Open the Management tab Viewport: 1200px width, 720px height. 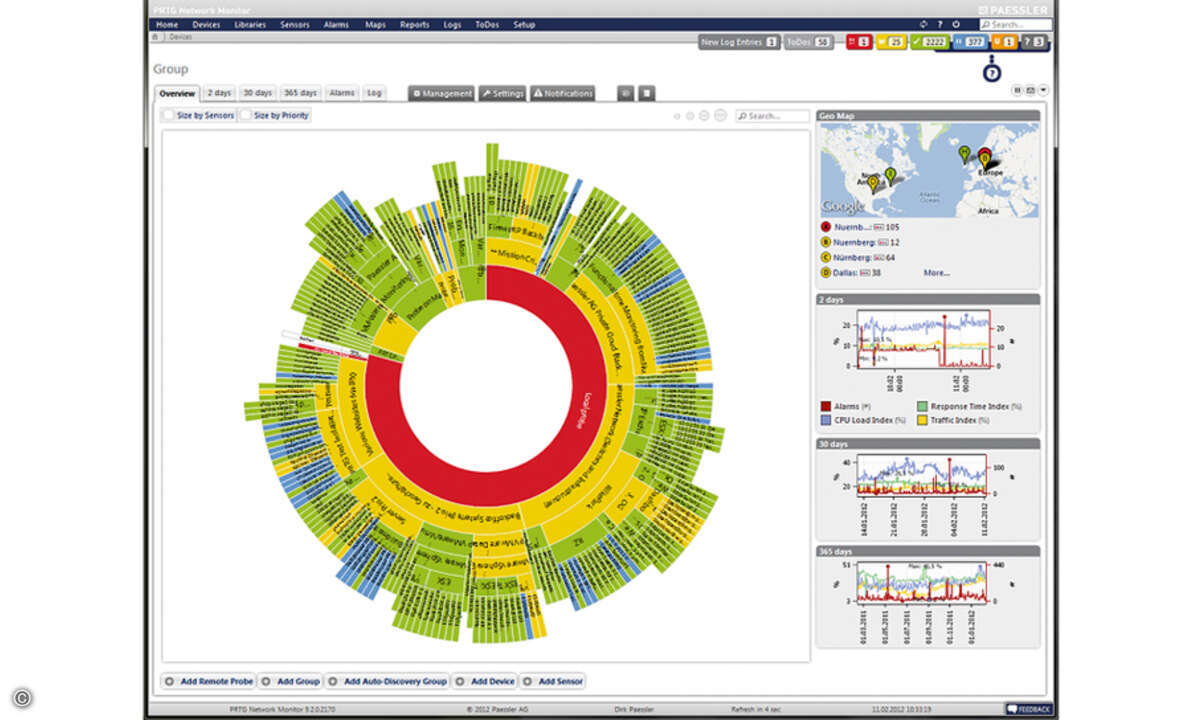pos(442,93)
